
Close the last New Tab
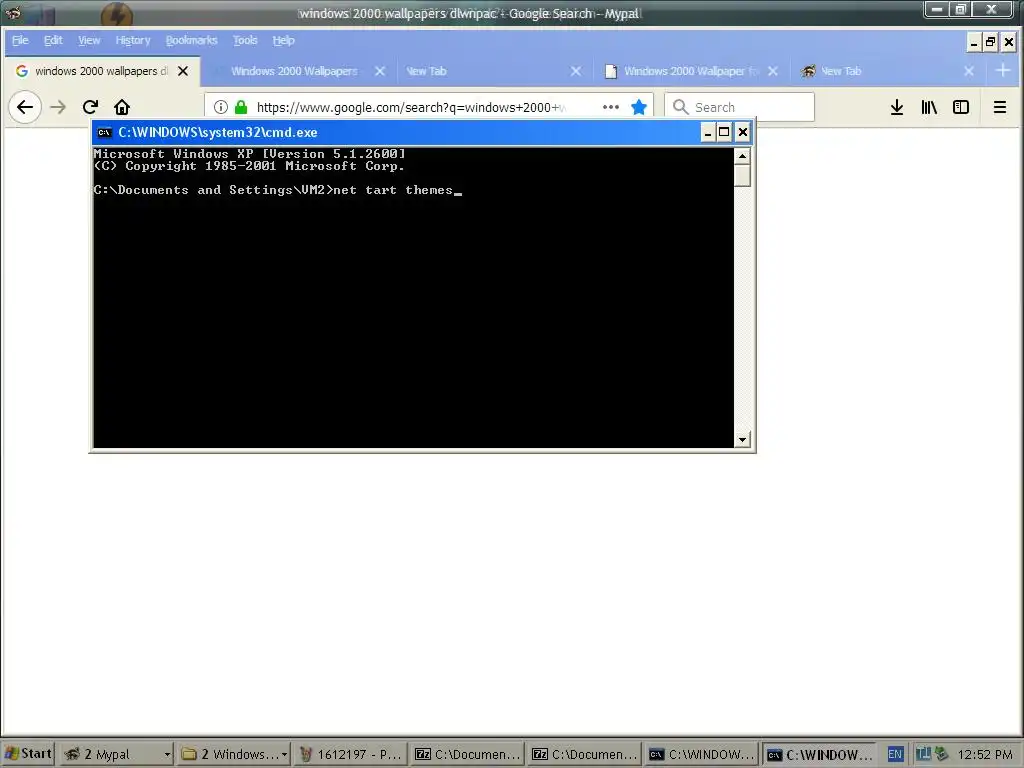click(968, 71)
